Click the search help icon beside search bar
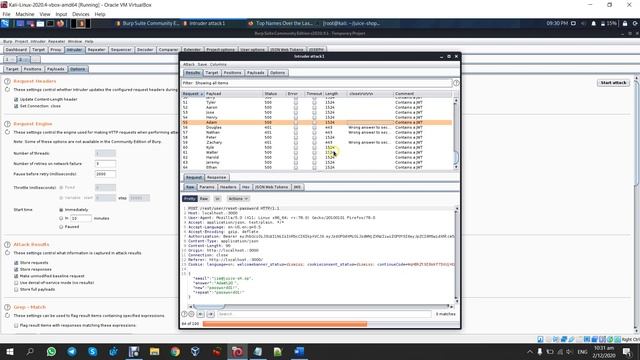 pyautogui.click(x=184, y=314)
